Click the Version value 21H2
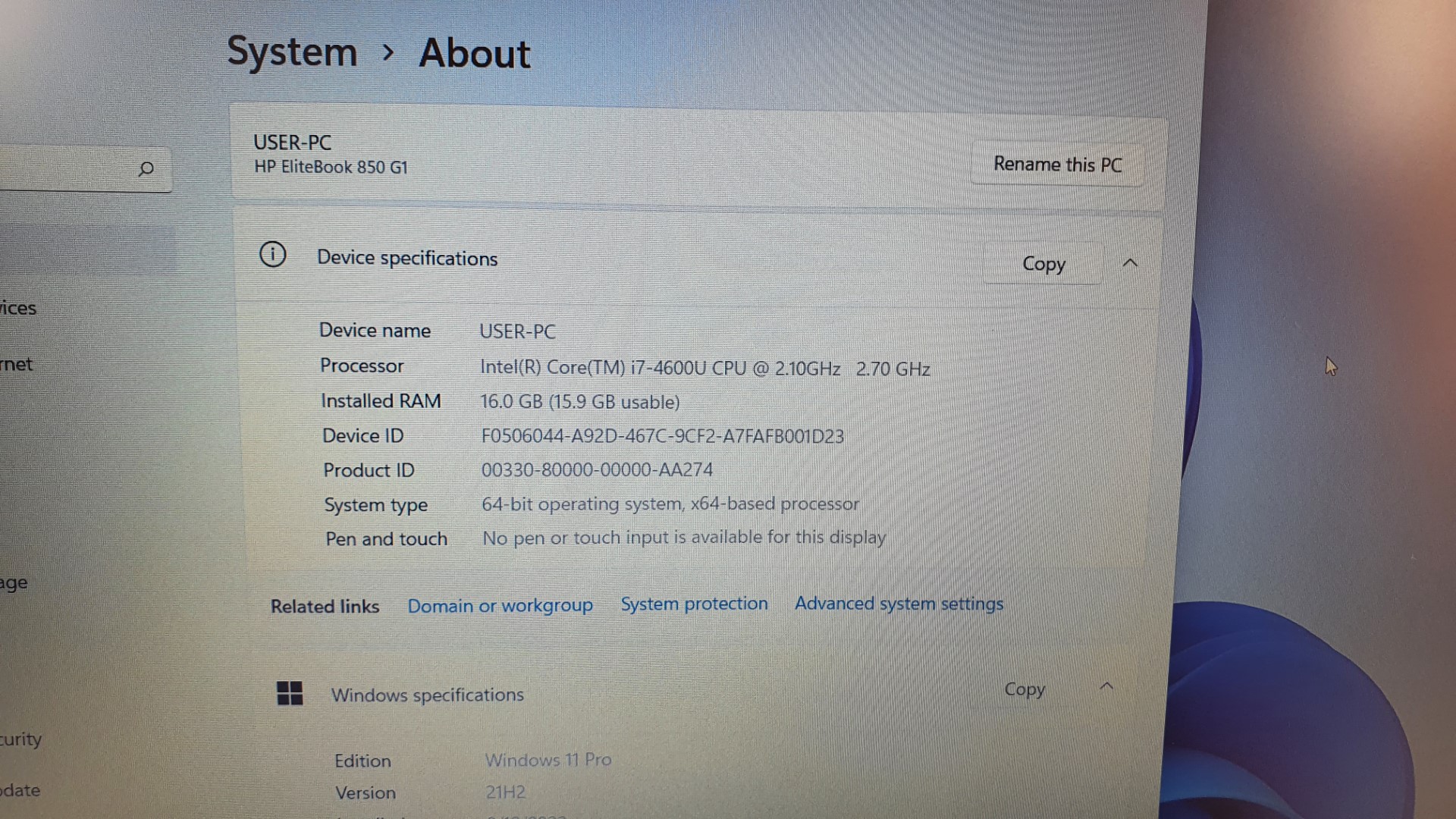 [505, 792]
